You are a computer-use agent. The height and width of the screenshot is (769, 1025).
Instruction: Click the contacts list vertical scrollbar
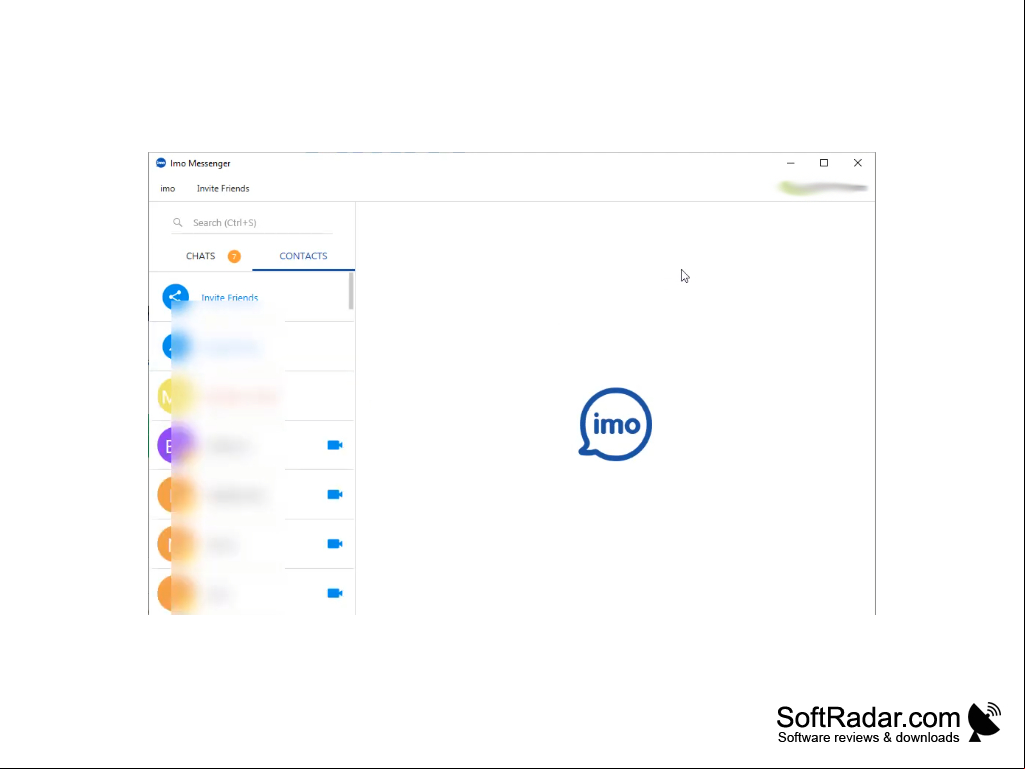351,291
